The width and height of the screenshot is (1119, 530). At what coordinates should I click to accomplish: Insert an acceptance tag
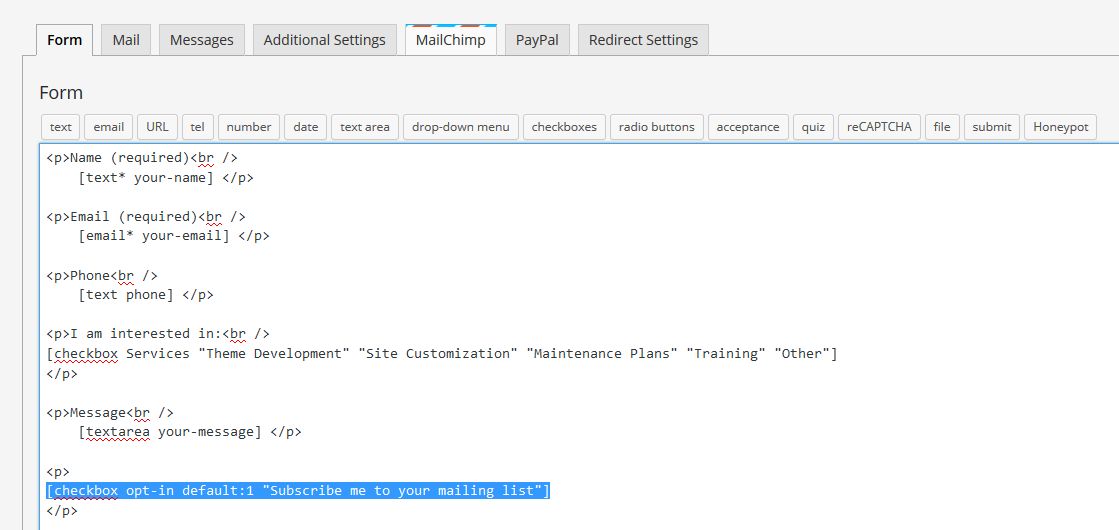pos(748,127)
